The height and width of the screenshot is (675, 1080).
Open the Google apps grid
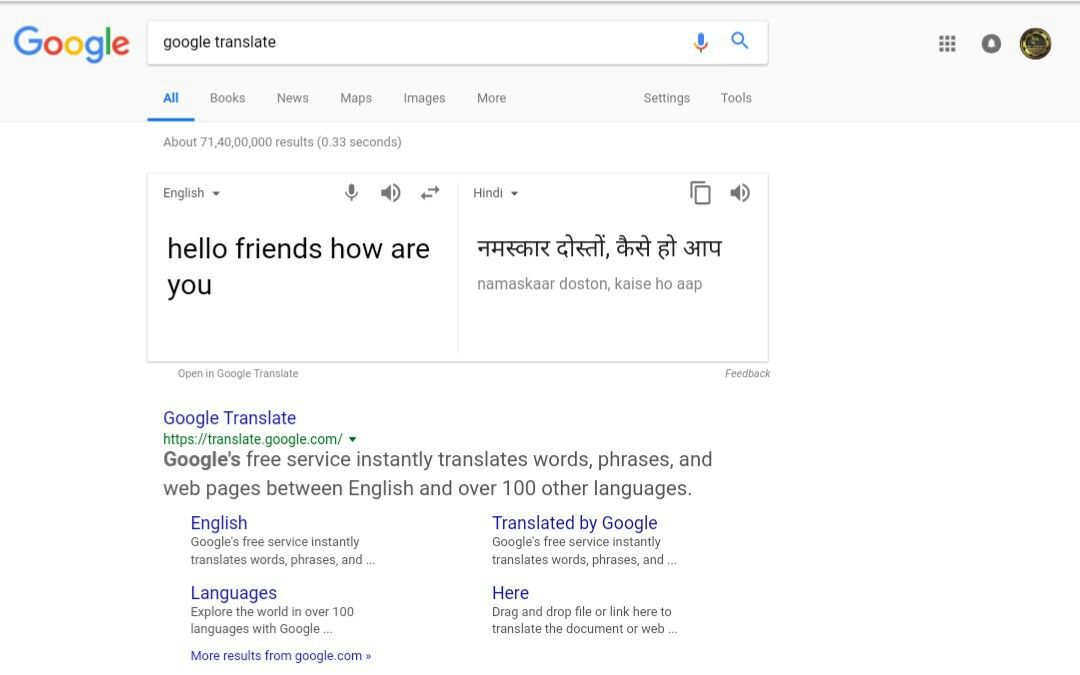point(947,43)
